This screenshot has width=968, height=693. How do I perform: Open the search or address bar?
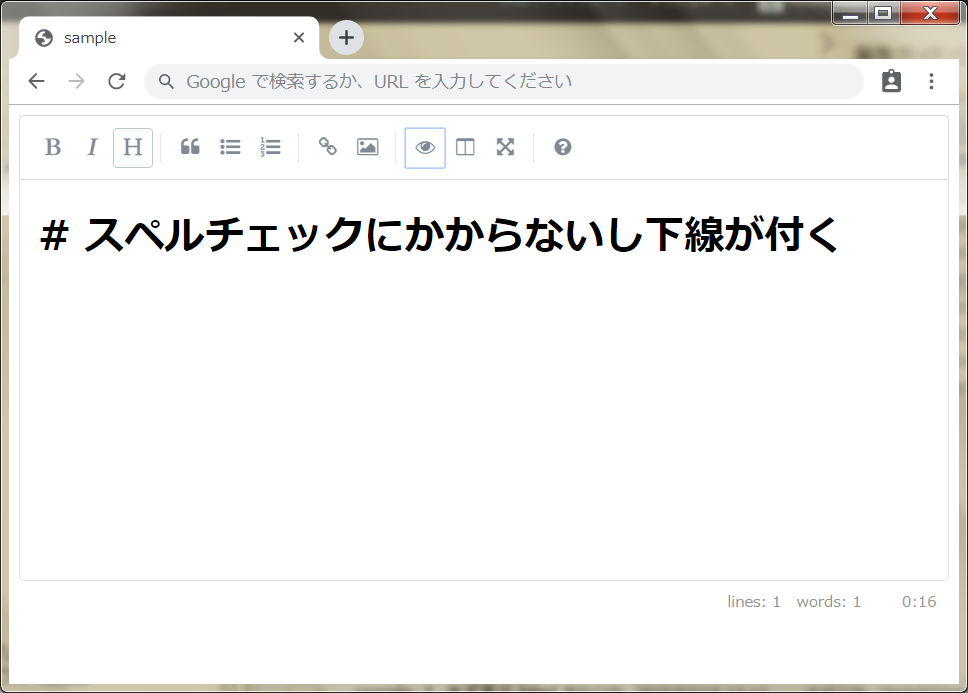click(x=500, y=81)
